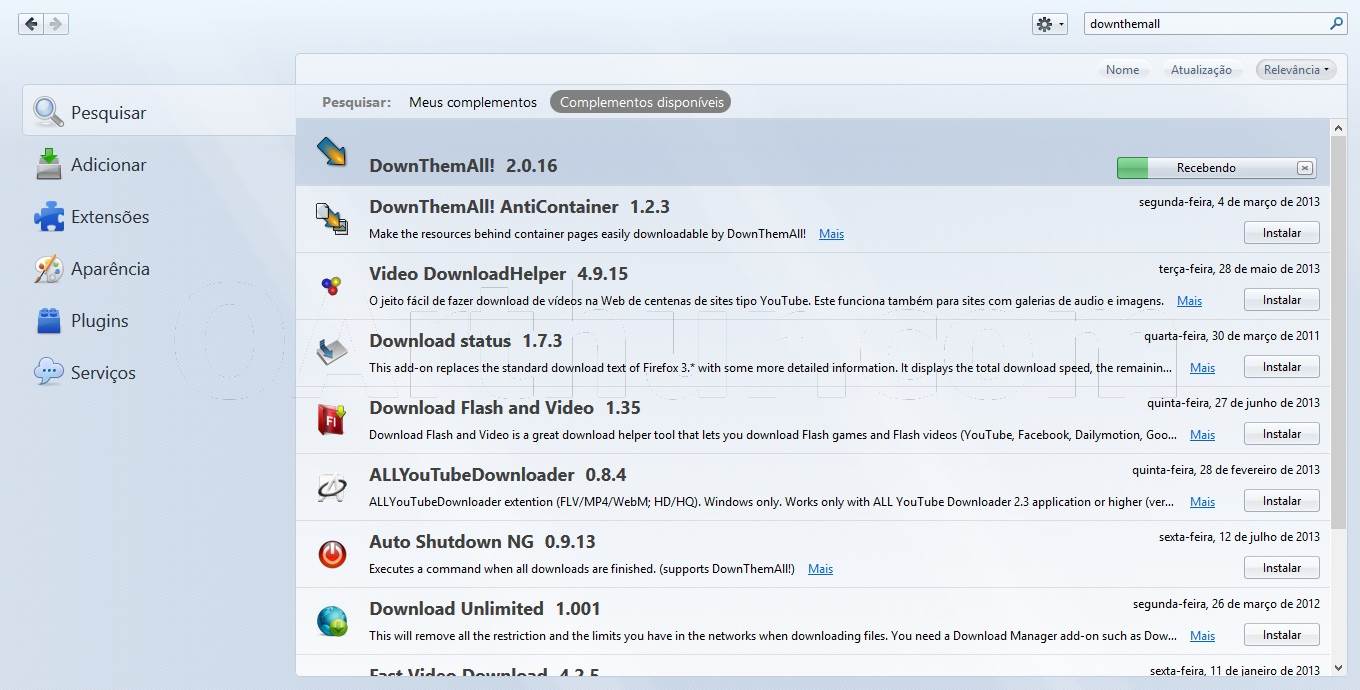Click the ALLYouTubeDownloader add-on icon

[x=332, y=487]
